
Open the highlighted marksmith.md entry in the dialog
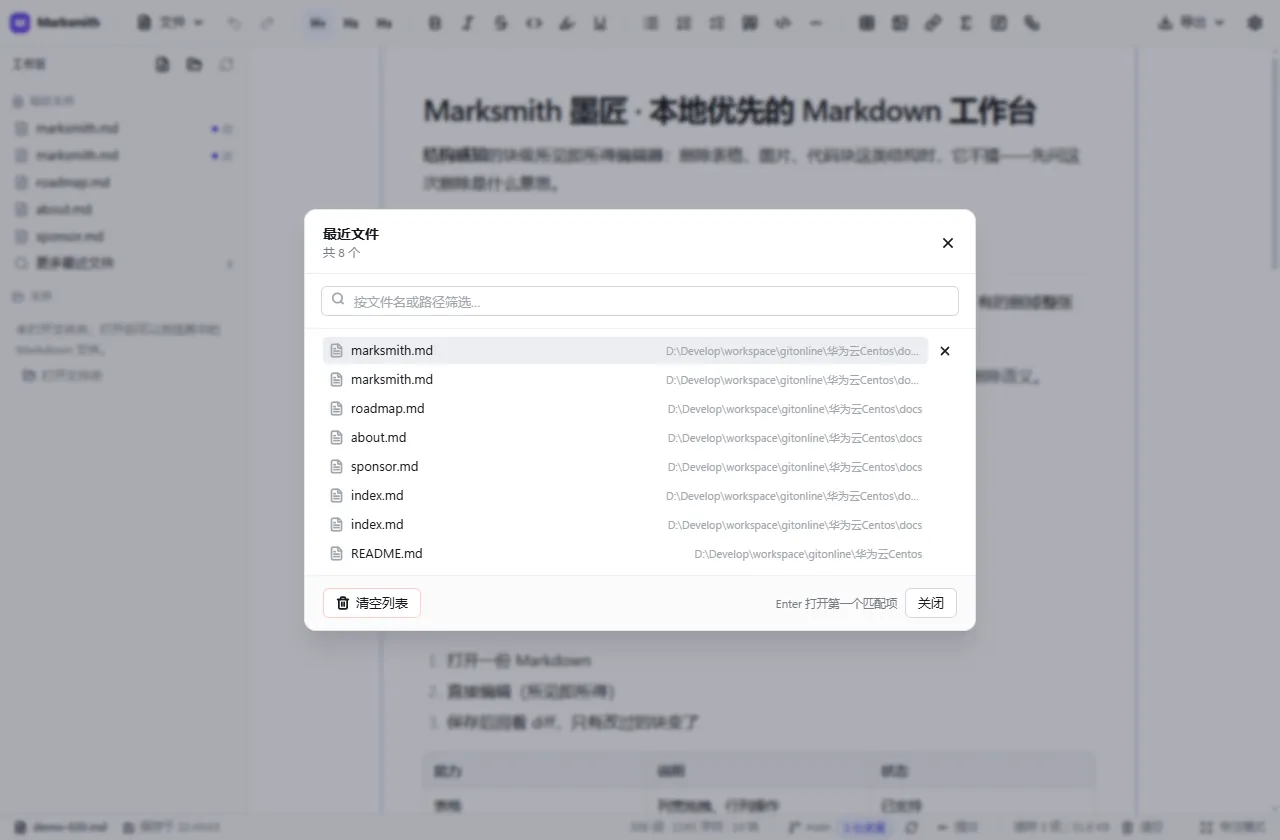click(x=625, y=351)
